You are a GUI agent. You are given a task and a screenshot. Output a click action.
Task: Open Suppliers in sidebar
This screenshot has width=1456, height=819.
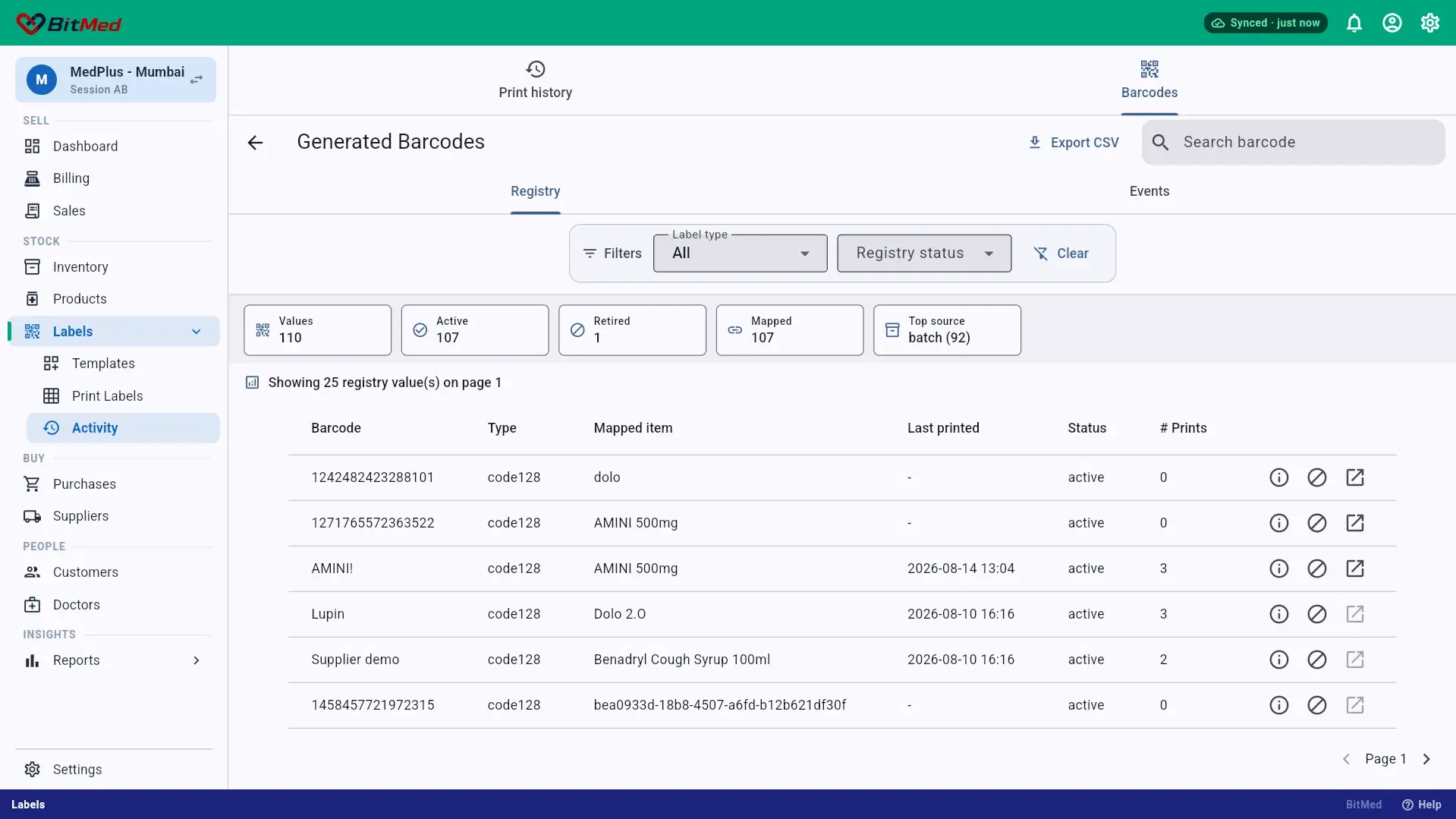point(114,516)
